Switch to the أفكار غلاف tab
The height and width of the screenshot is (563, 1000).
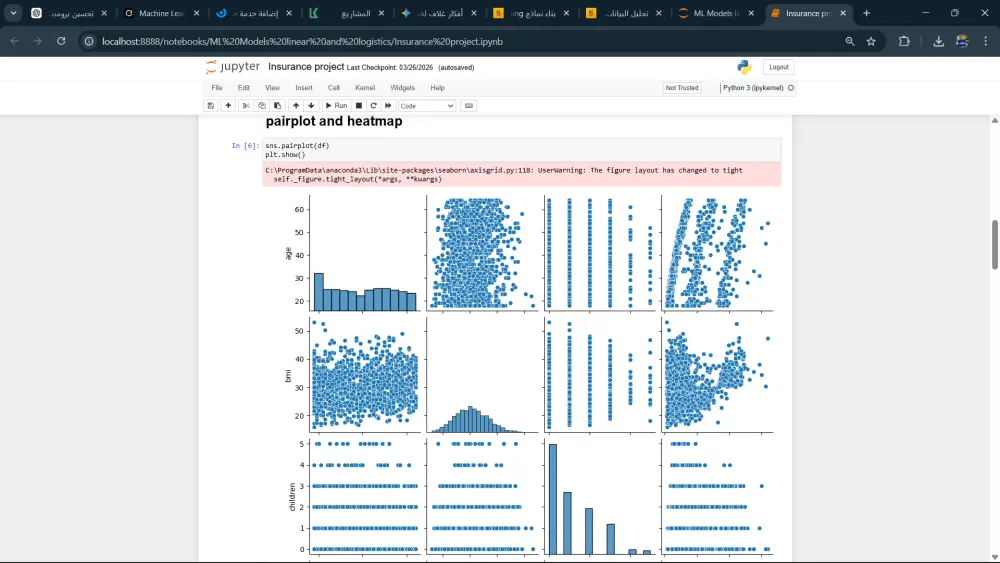pos(440,13)
